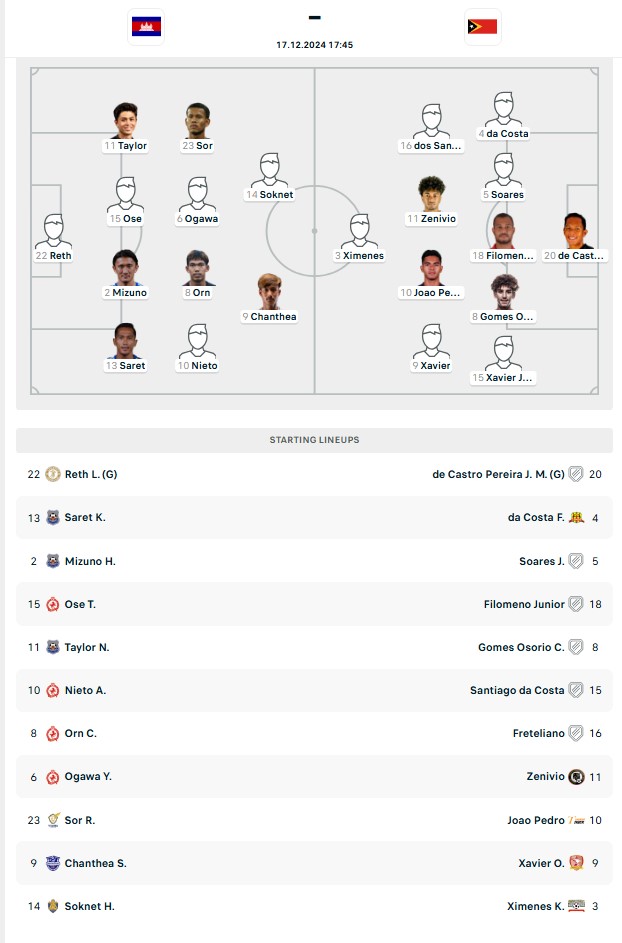Select Sor's player avatar number 23
This screenshot has width=622, height=943.
pos(198,120)
